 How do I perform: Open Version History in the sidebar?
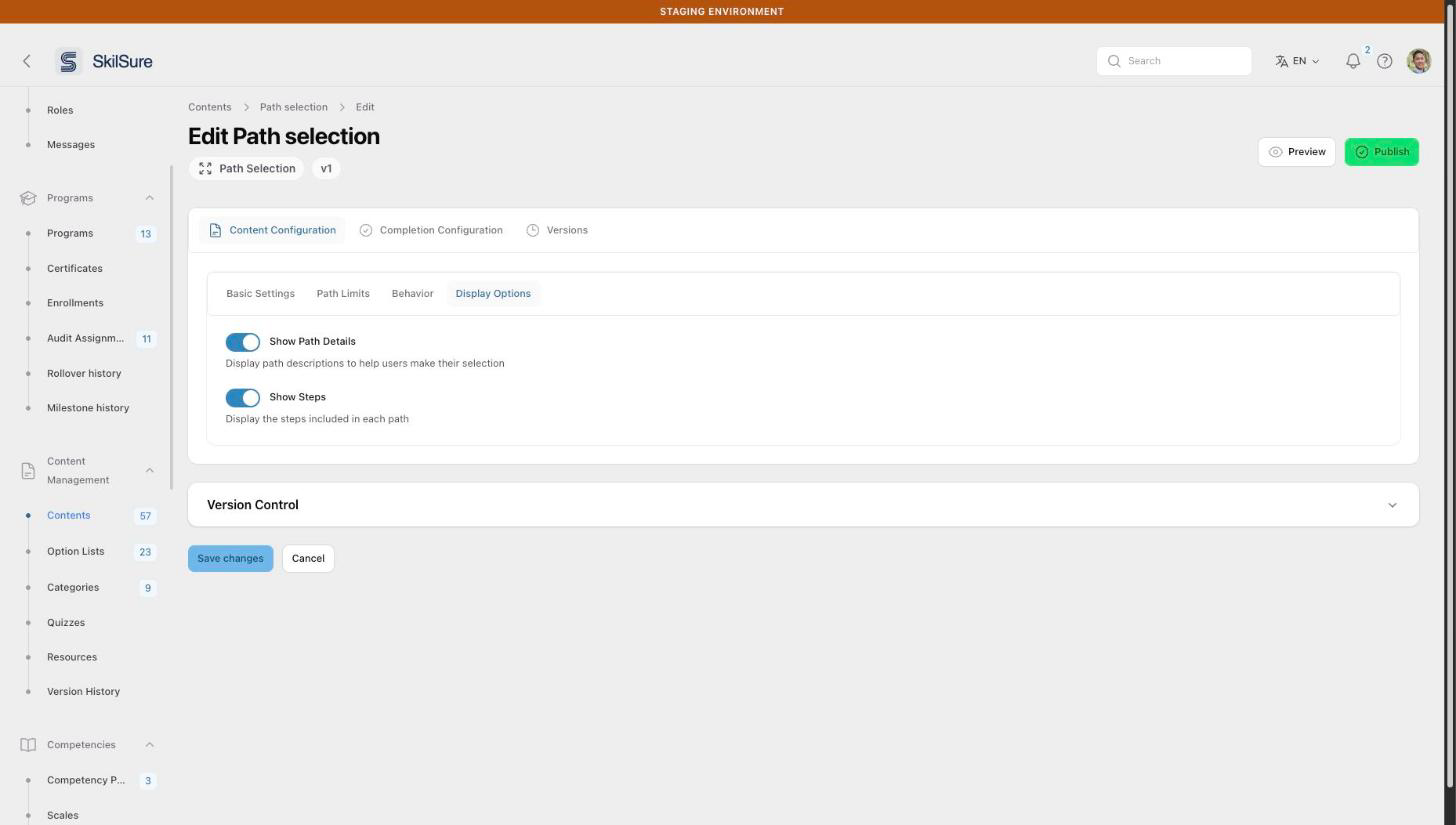coord(83,692)
